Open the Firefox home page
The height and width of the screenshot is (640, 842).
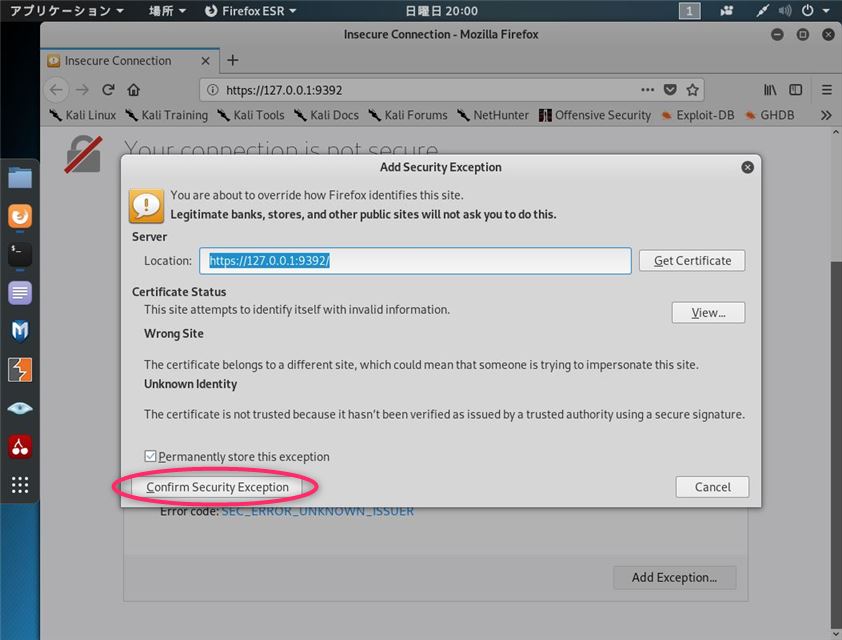pyautogui.click(x=133, y=90)
